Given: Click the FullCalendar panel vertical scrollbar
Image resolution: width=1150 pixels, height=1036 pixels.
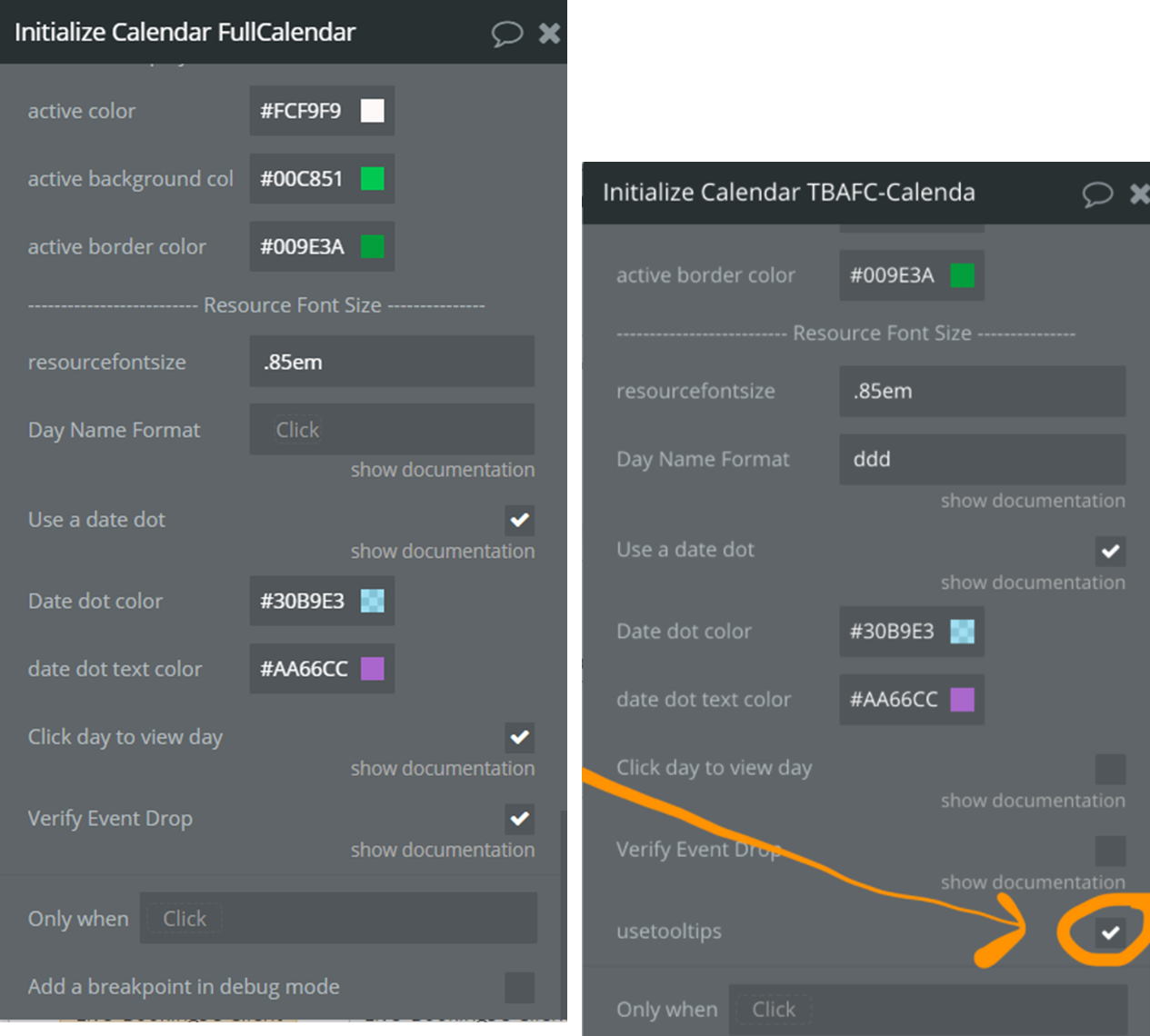Looking at the screenshot, I should 564,913.
